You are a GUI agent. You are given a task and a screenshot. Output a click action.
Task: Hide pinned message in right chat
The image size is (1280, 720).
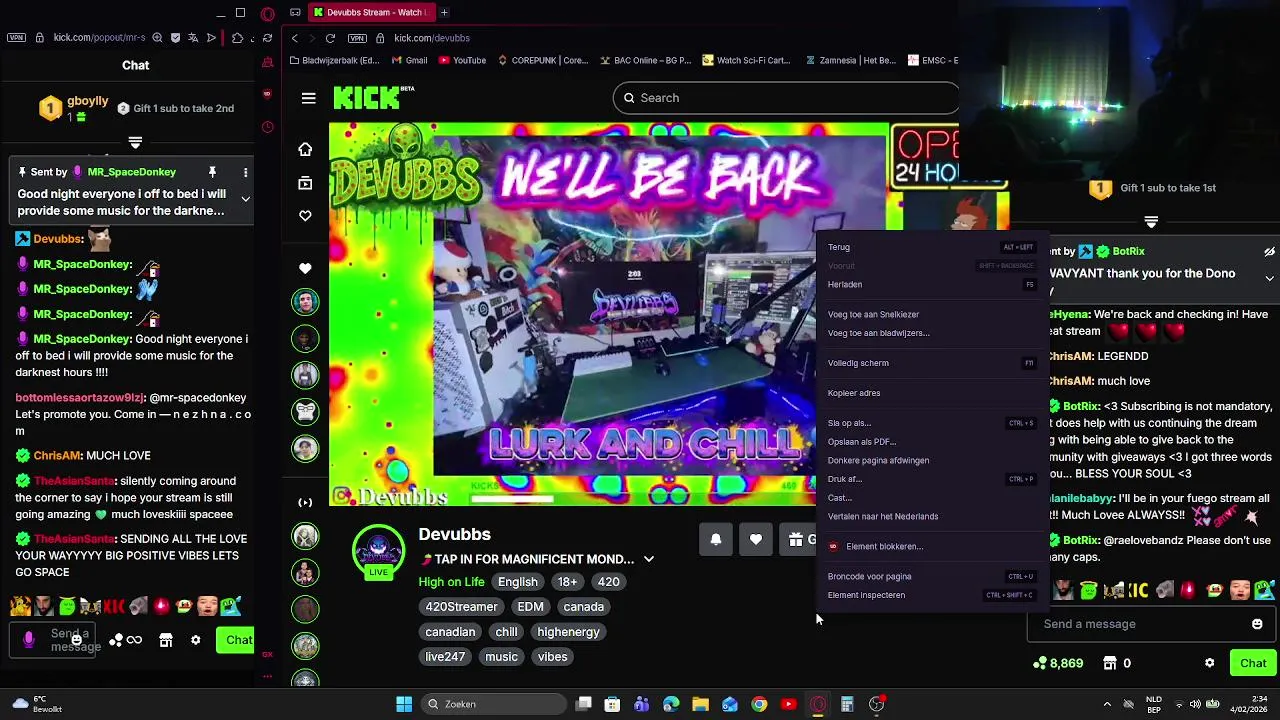point(1269,252)
